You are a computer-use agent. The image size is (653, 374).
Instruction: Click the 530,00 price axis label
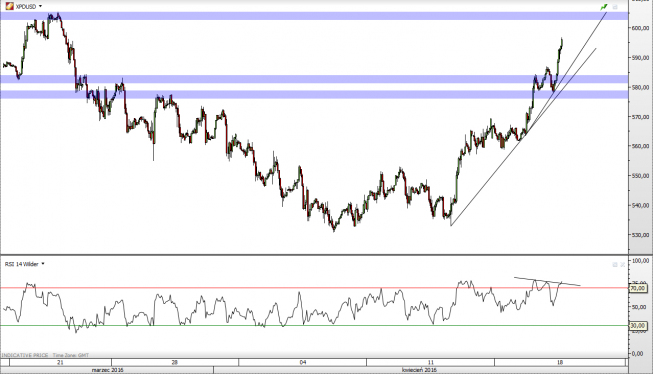641,235
